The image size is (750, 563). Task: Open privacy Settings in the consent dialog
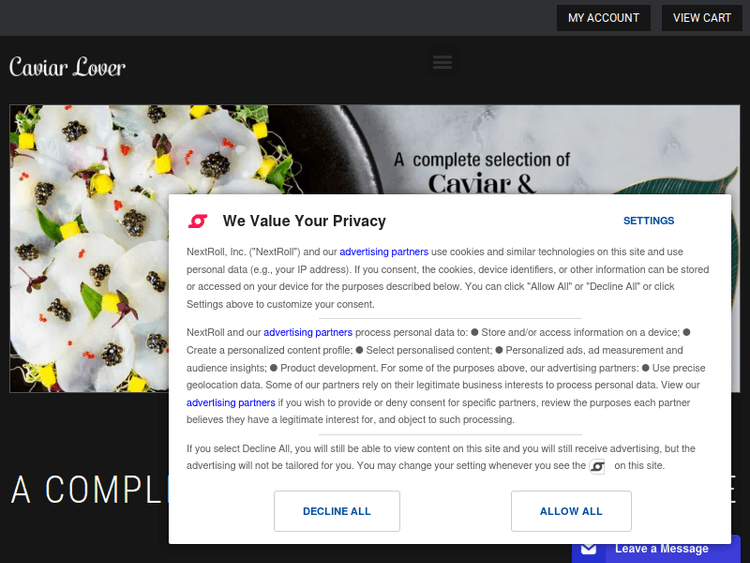[x=648, y=221]
